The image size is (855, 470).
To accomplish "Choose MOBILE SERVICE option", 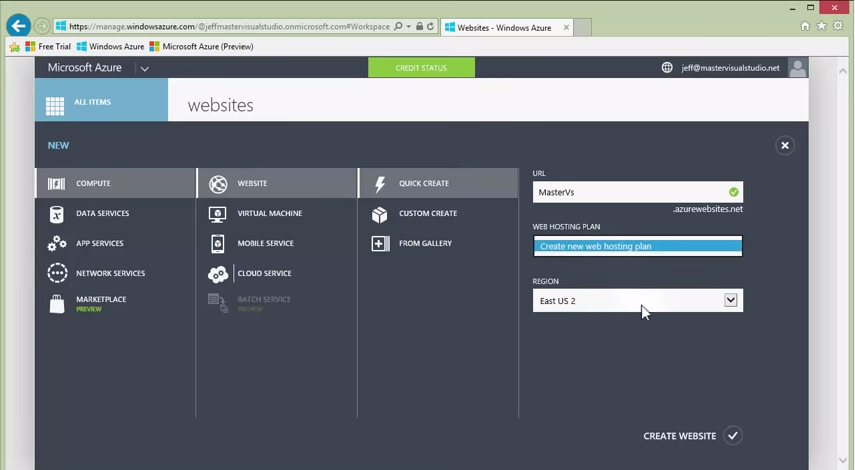I will 276,244.
